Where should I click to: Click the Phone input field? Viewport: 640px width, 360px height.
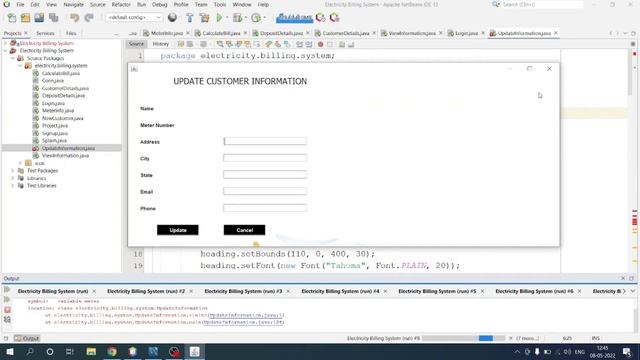(265, 208)
